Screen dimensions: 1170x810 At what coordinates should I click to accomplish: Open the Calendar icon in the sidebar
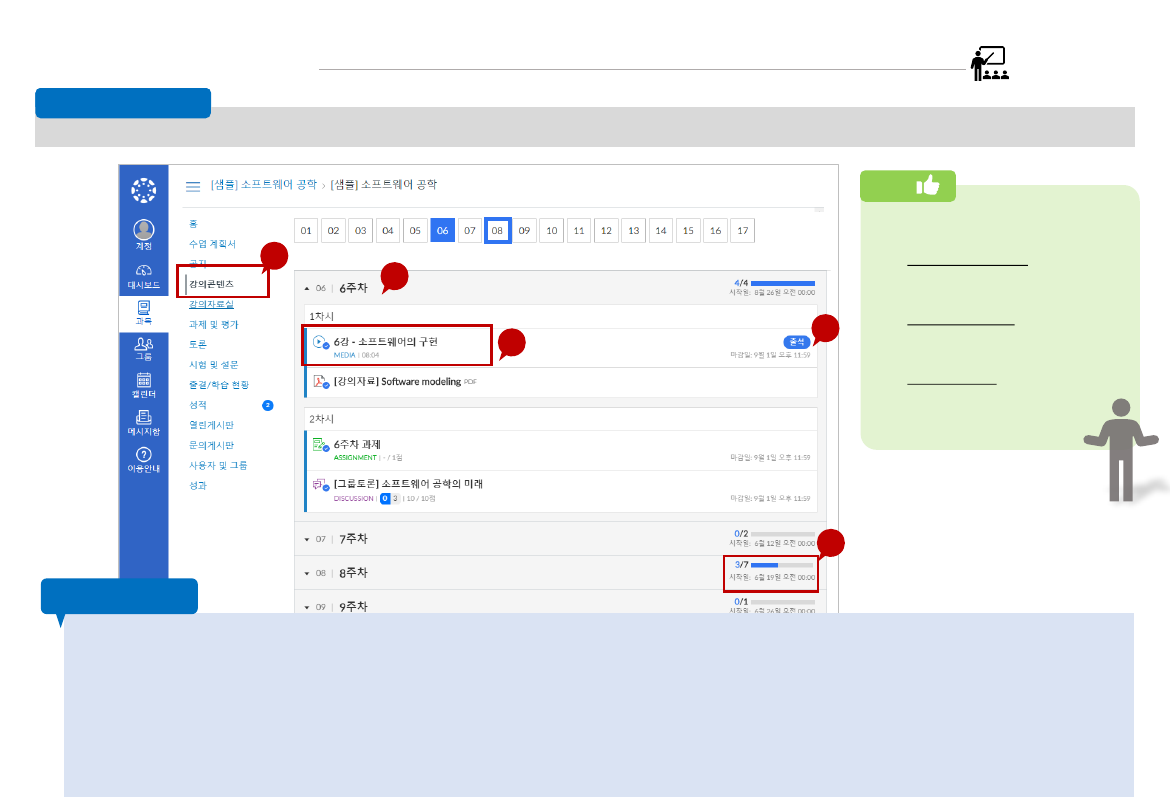144,385
